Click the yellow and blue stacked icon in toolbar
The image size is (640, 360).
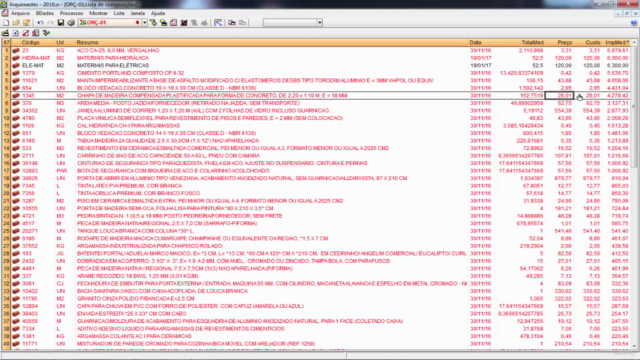tap(163, 23)
